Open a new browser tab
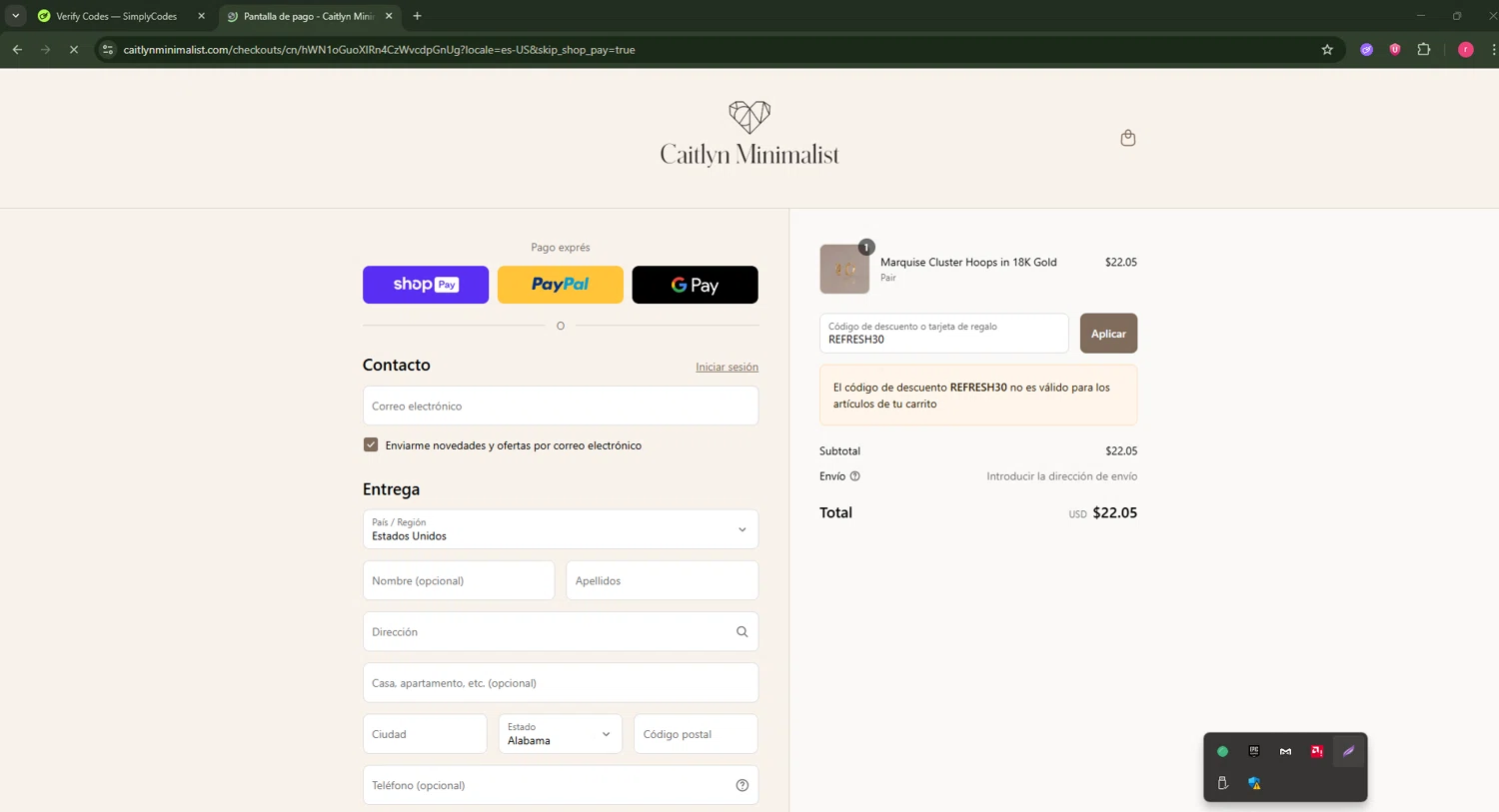The image size is (1499, 812). tap(417, 16)
